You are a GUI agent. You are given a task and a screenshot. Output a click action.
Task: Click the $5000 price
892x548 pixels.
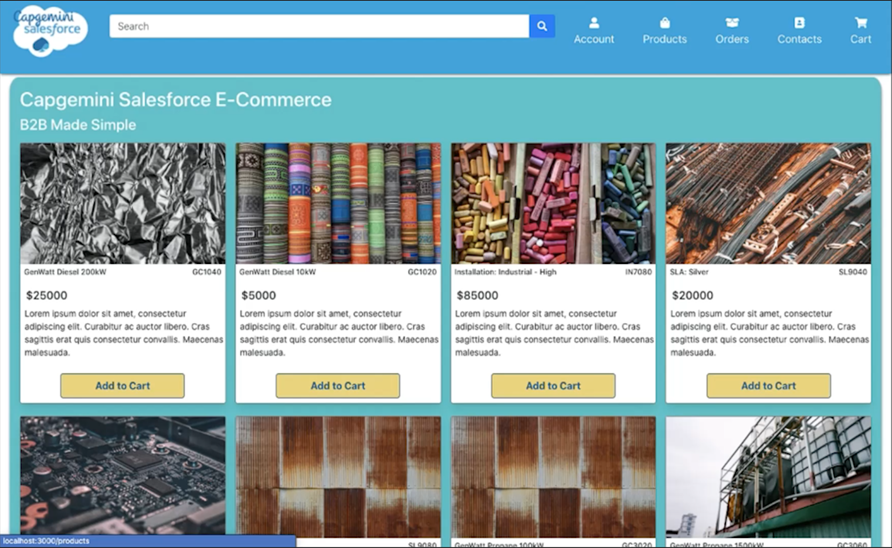pos(259,295)
